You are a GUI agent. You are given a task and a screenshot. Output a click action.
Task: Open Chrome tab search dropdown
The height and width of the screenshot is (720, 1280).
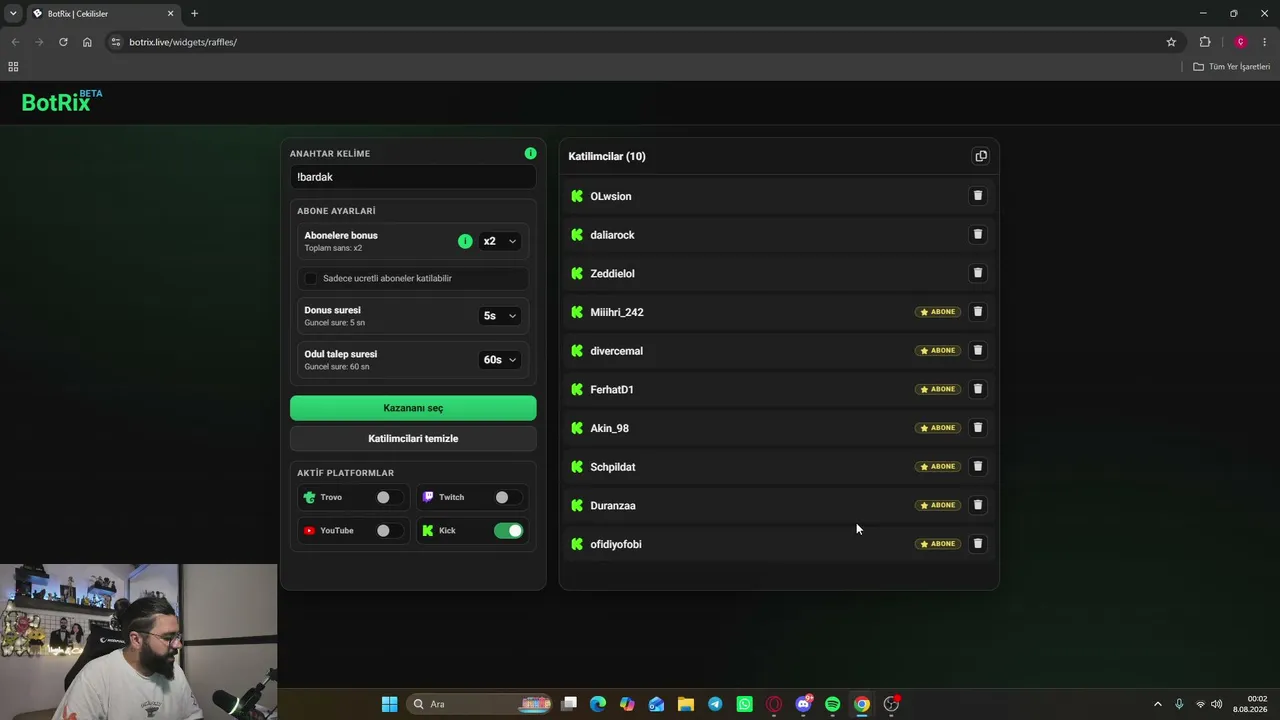click(13, 13)
